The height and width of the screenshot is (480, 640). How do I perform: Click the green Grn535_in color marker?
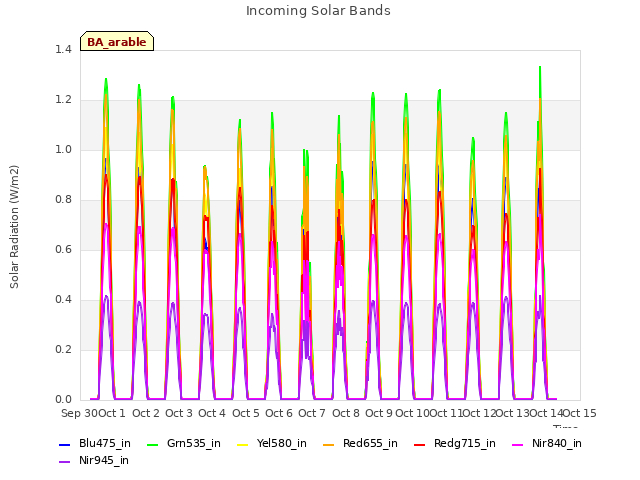pyautogui.click(x=152, y=444)
